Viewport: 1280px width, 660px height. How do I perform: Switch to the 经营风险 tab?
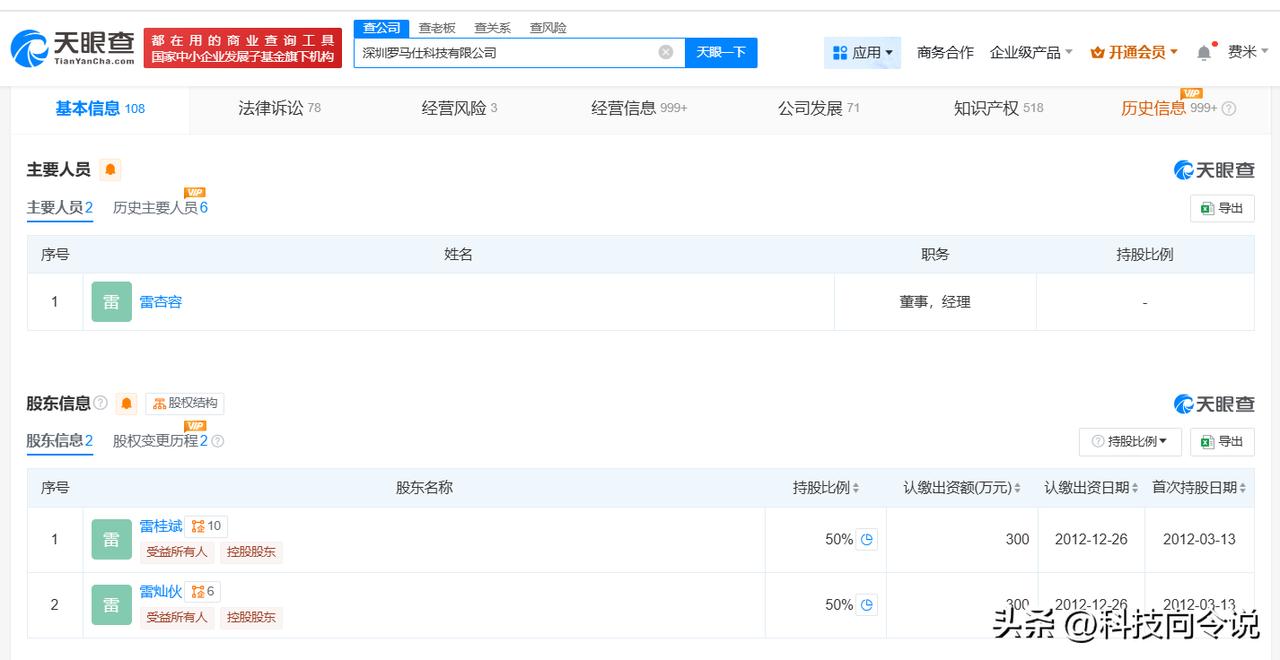459,108
